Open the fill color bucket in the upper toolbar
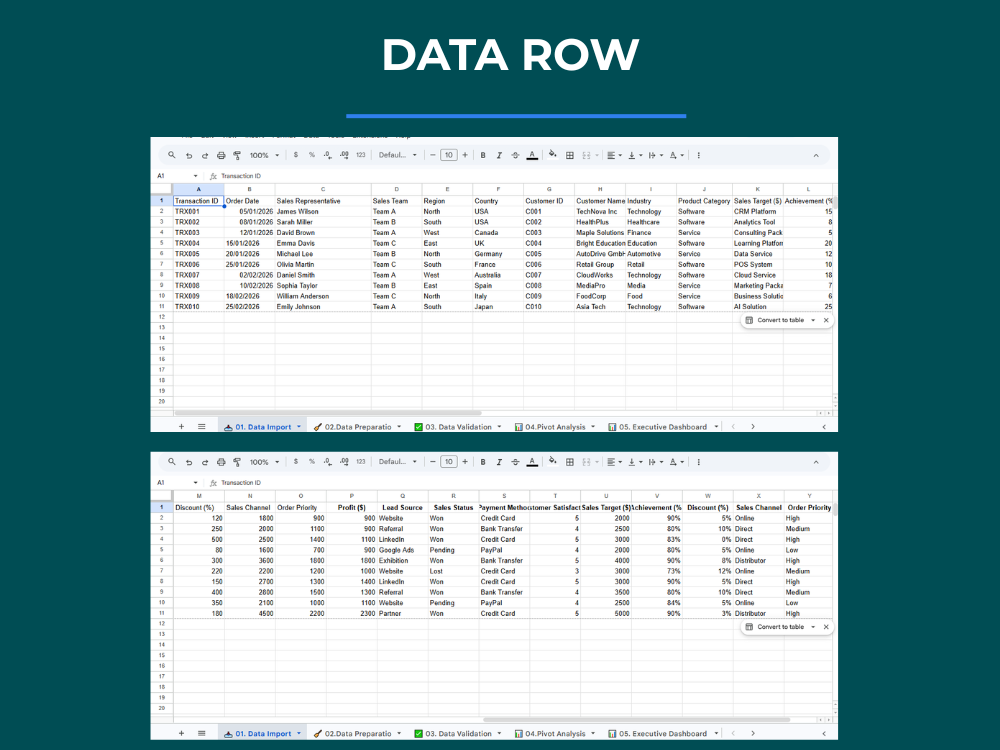 552,154
